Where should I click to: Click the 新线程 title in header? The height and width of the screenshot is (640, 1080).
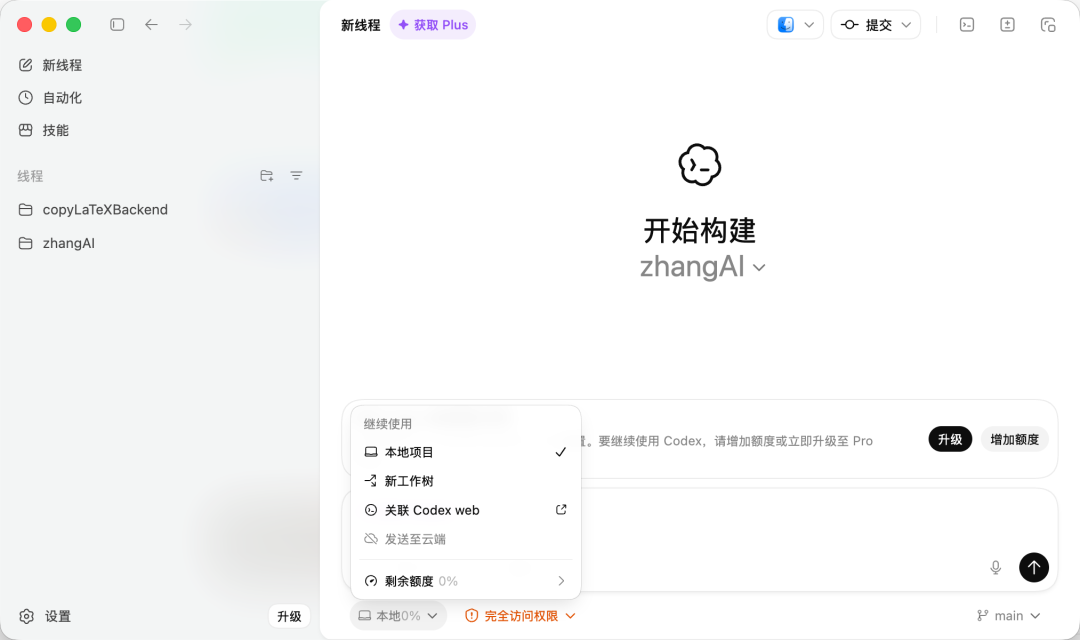tap(360, 25)
